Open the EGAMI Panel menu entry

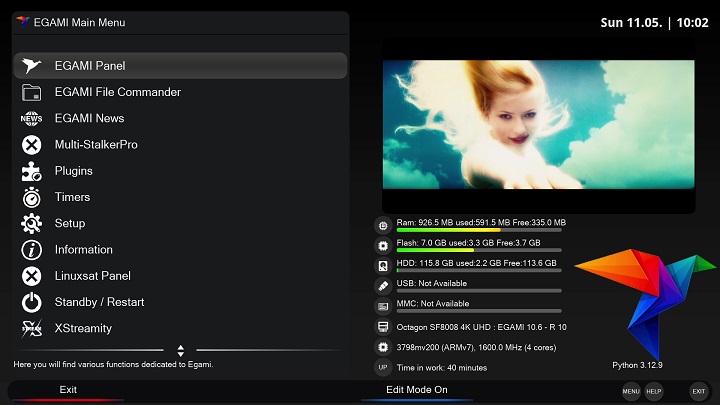(x=180, y=66)
